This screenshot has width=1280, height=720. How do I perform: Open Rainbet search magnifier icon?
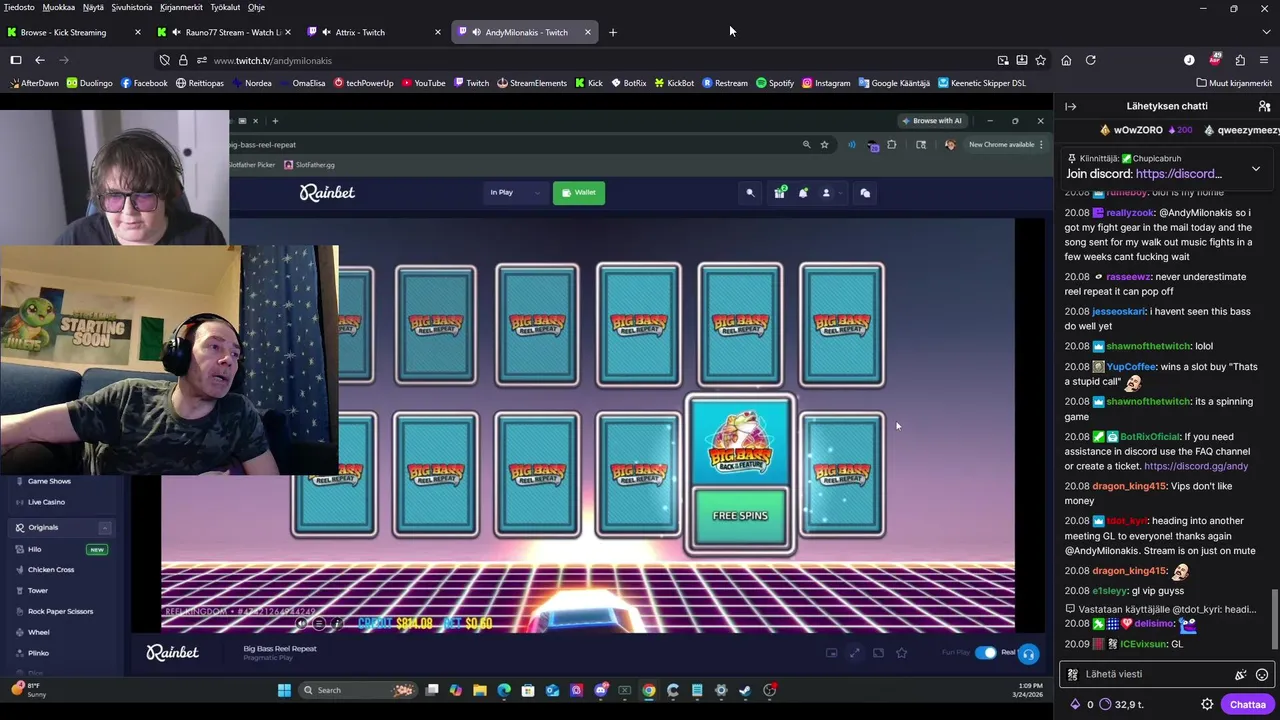click(x=750, y=193)
